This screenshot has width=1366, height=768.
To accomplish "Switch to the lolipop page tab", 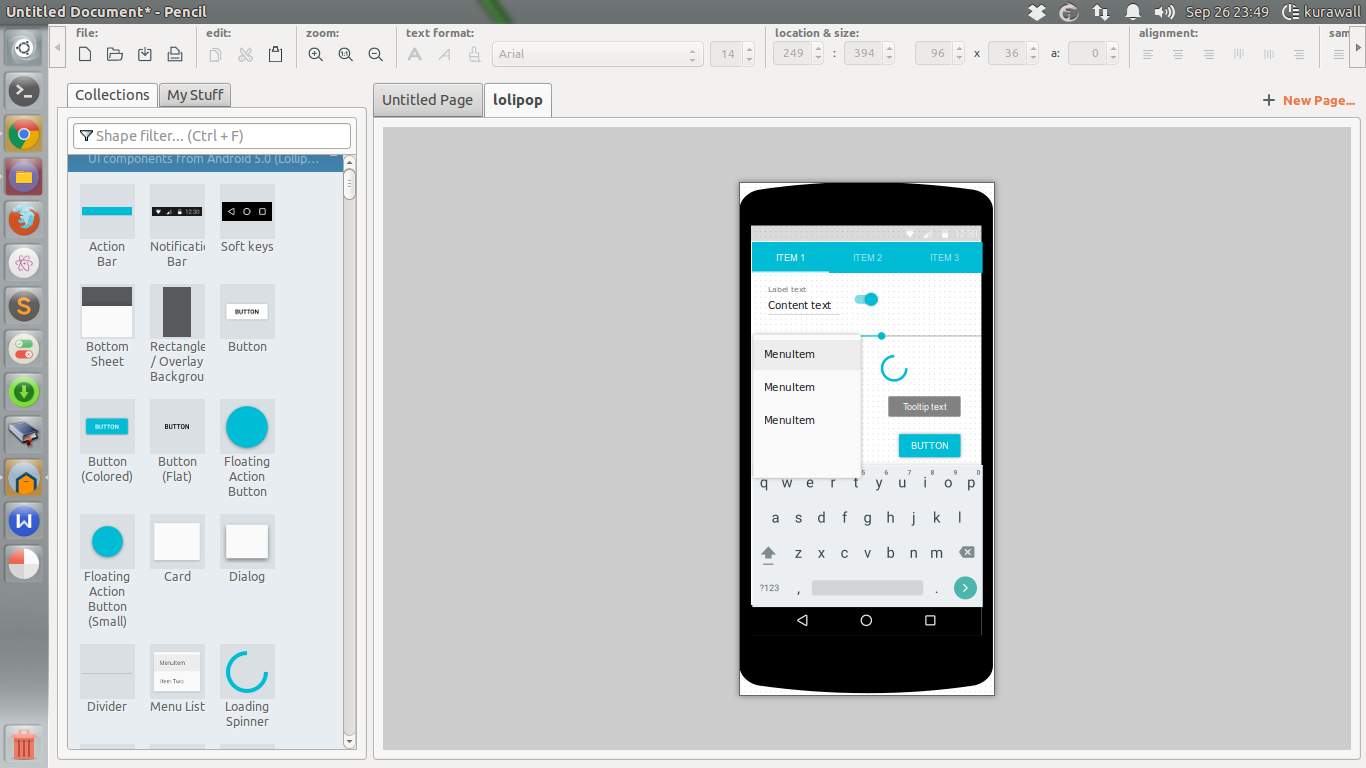I will coord(517,100).
